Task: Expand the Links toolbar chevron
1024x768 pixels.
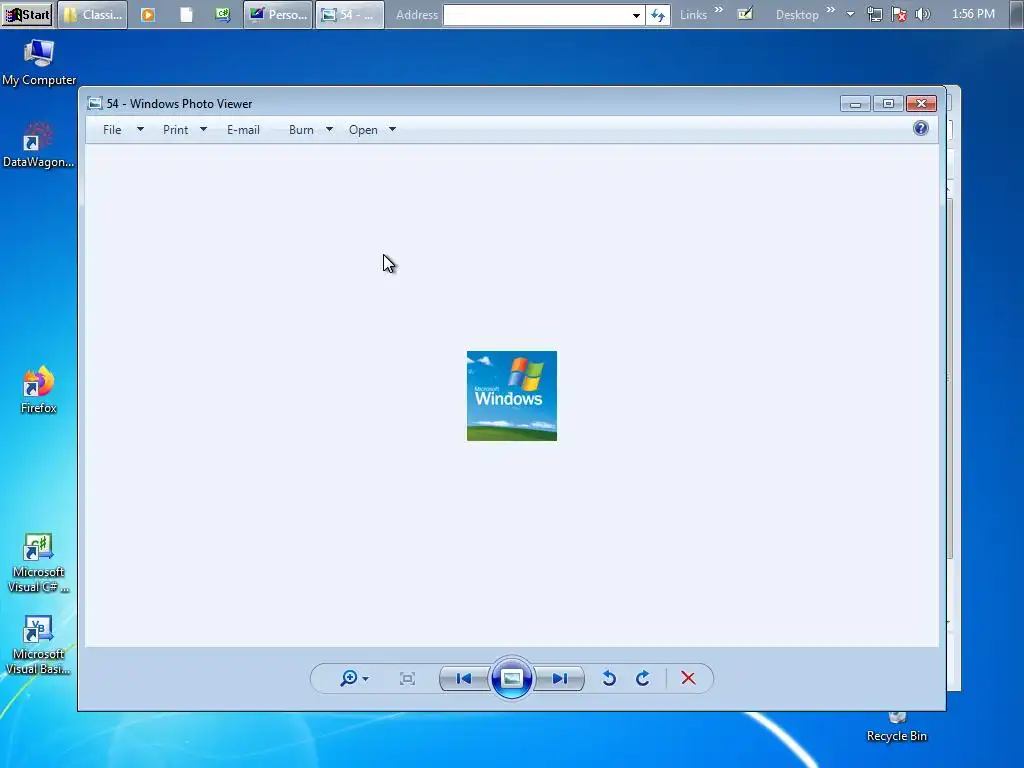Action: (718, 10)
